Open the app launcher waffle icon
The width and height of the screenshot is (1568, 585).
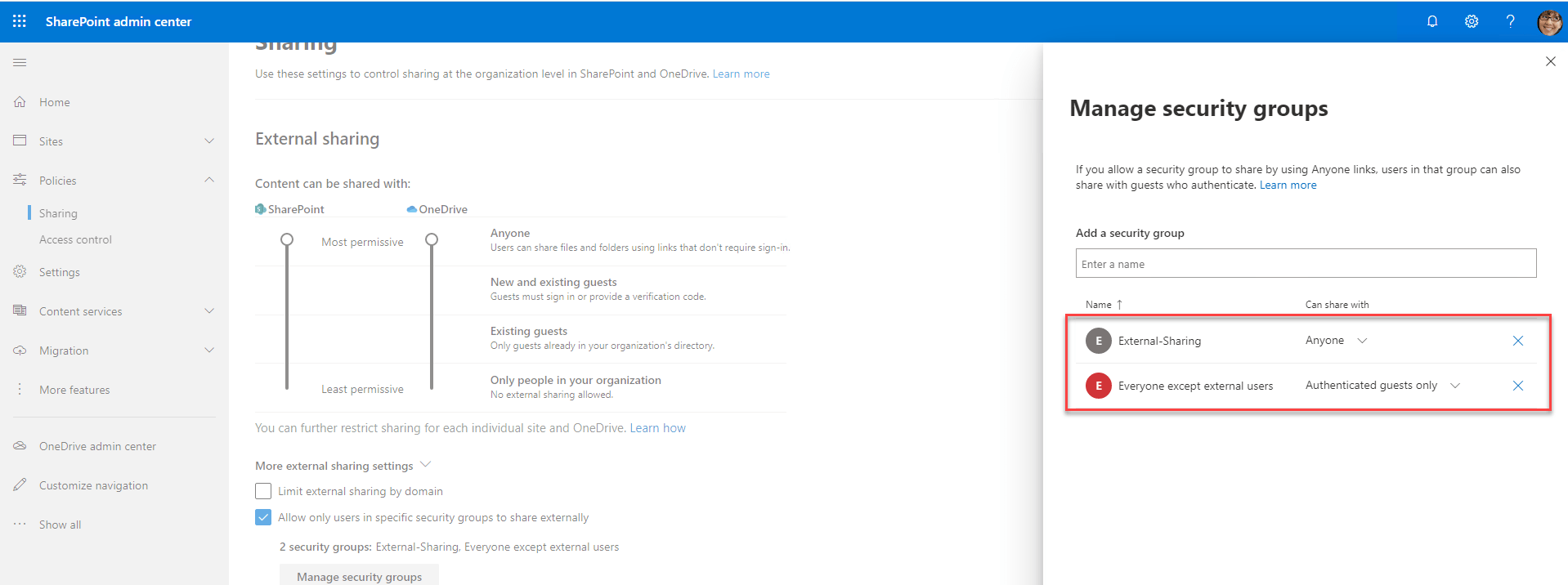click(x=20, y=21)
